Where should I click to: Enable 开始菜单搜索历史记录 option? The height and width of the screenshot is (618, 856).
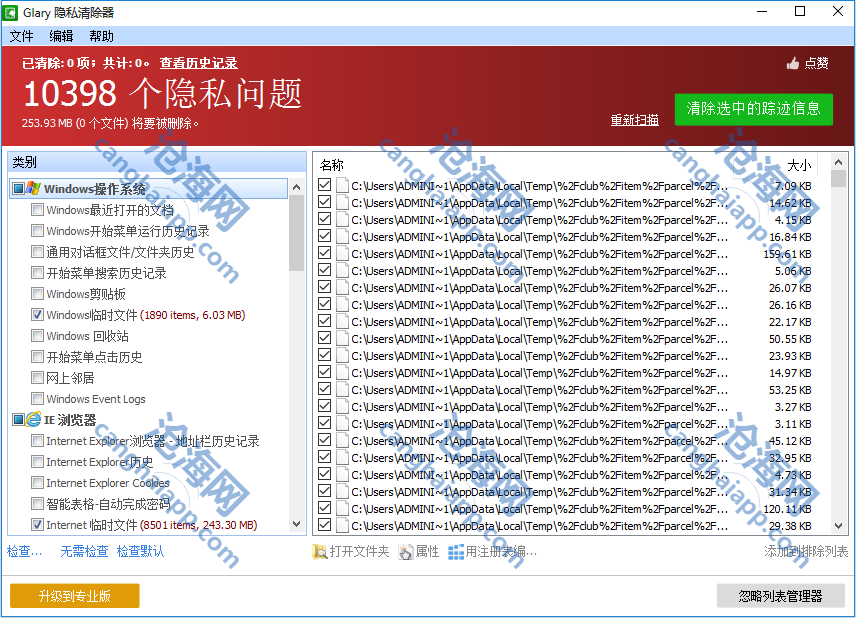click(37, 272)
